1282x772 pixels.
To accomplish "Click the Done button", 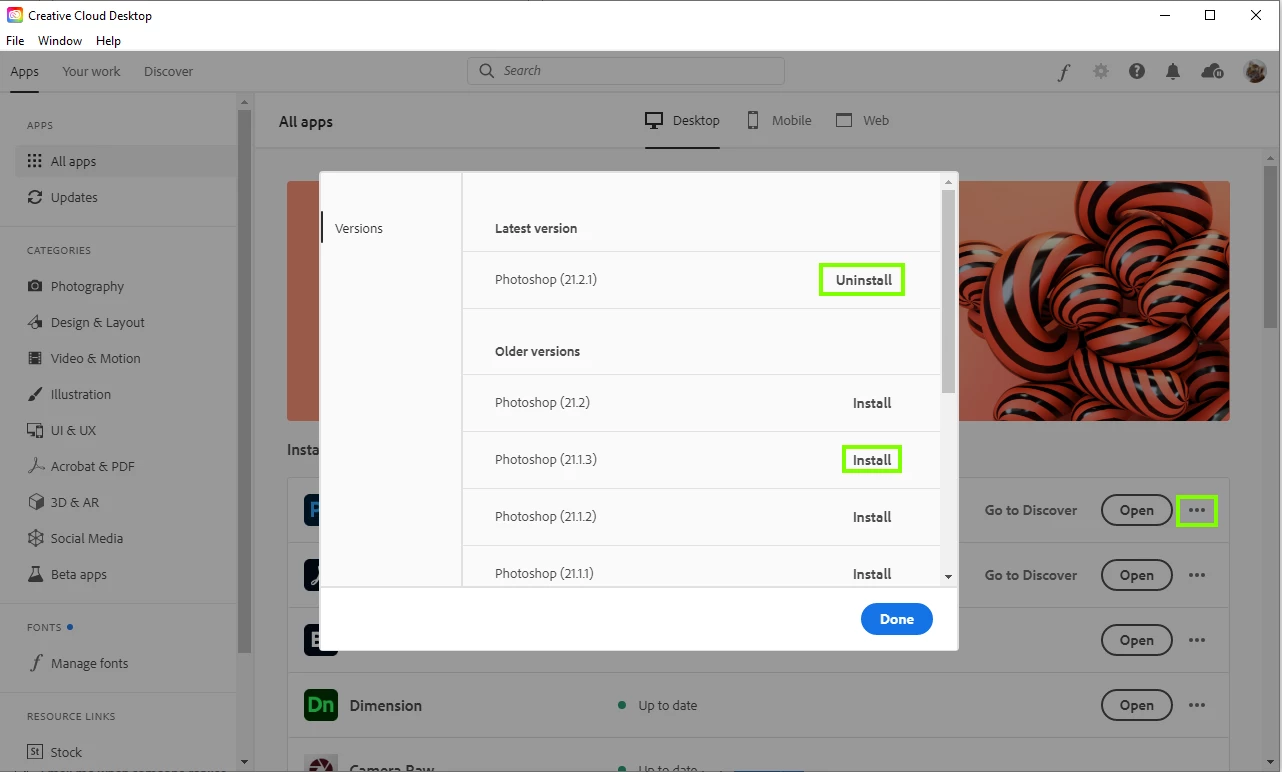I will click(896, 619).
